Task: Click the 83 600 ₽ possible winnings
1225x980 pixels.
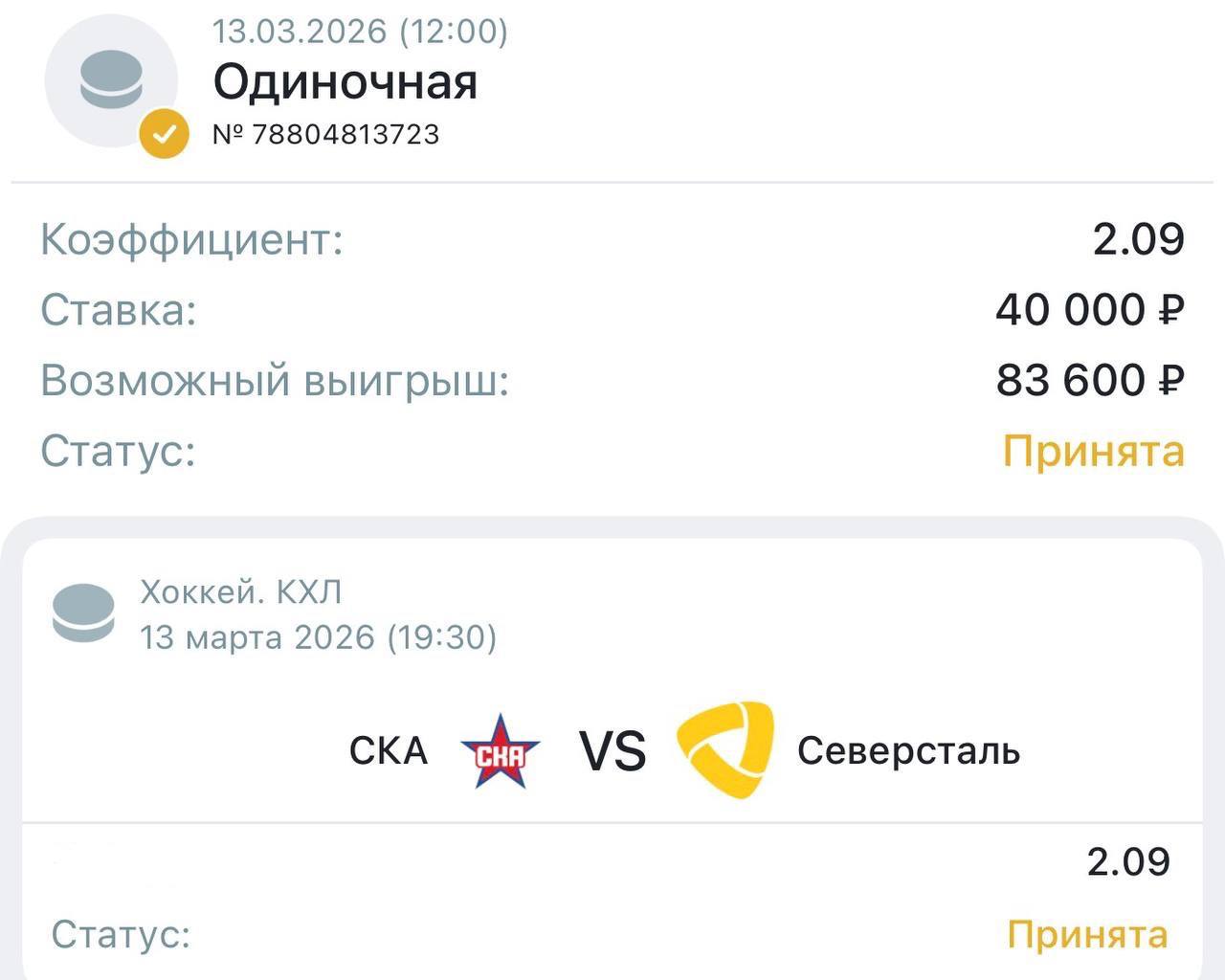Action: coord(1089,381)
